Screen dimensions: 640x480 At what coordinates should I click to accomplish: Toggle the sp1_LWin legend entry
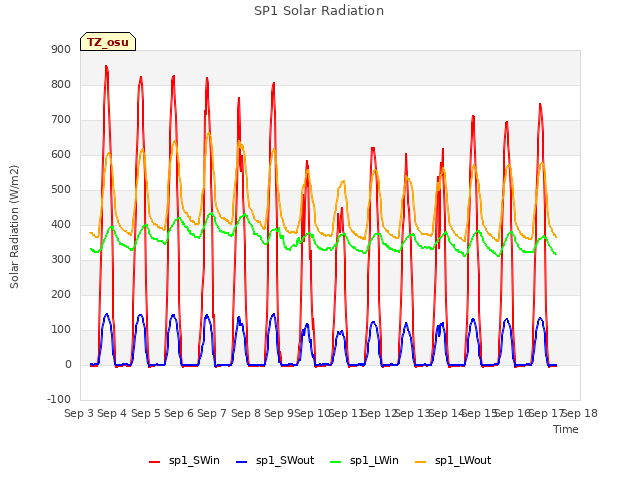coord(364,461)
